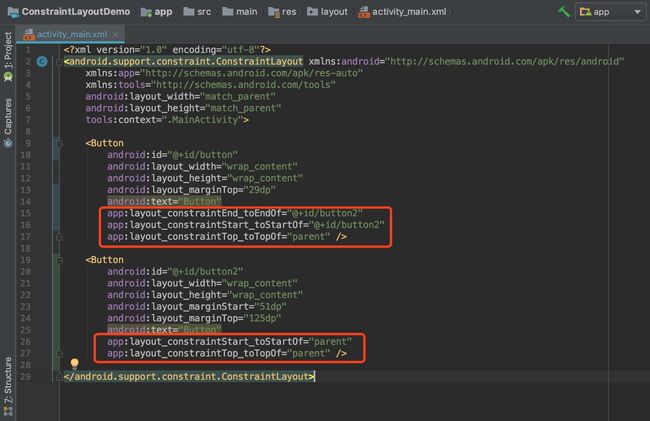This screenshot has height=421, width=650.
Task: Click the activity_main.xml breadcrumb item
Action: (403, 12)
